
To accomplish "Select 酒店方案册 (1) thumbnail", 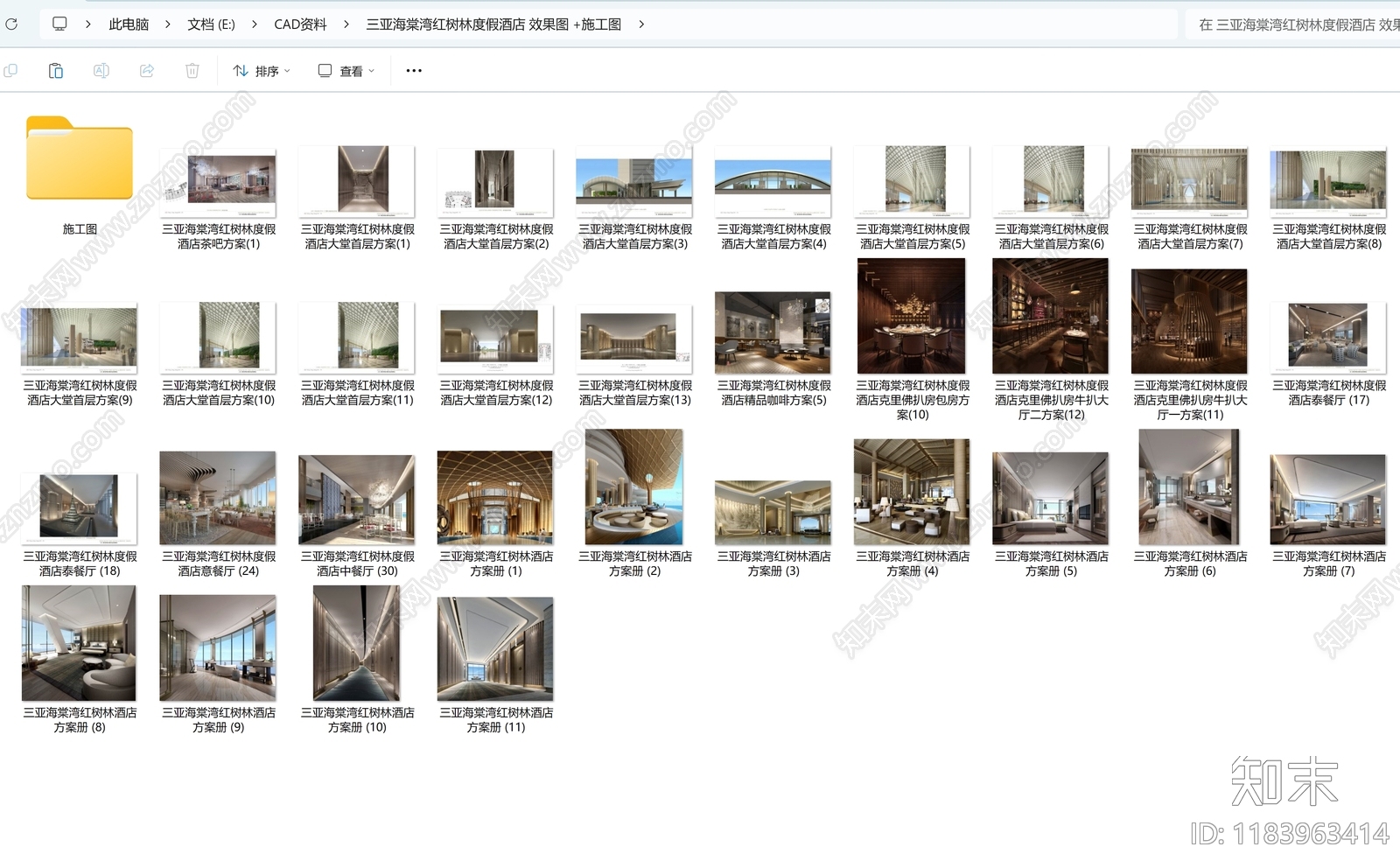I will (496, 498).
